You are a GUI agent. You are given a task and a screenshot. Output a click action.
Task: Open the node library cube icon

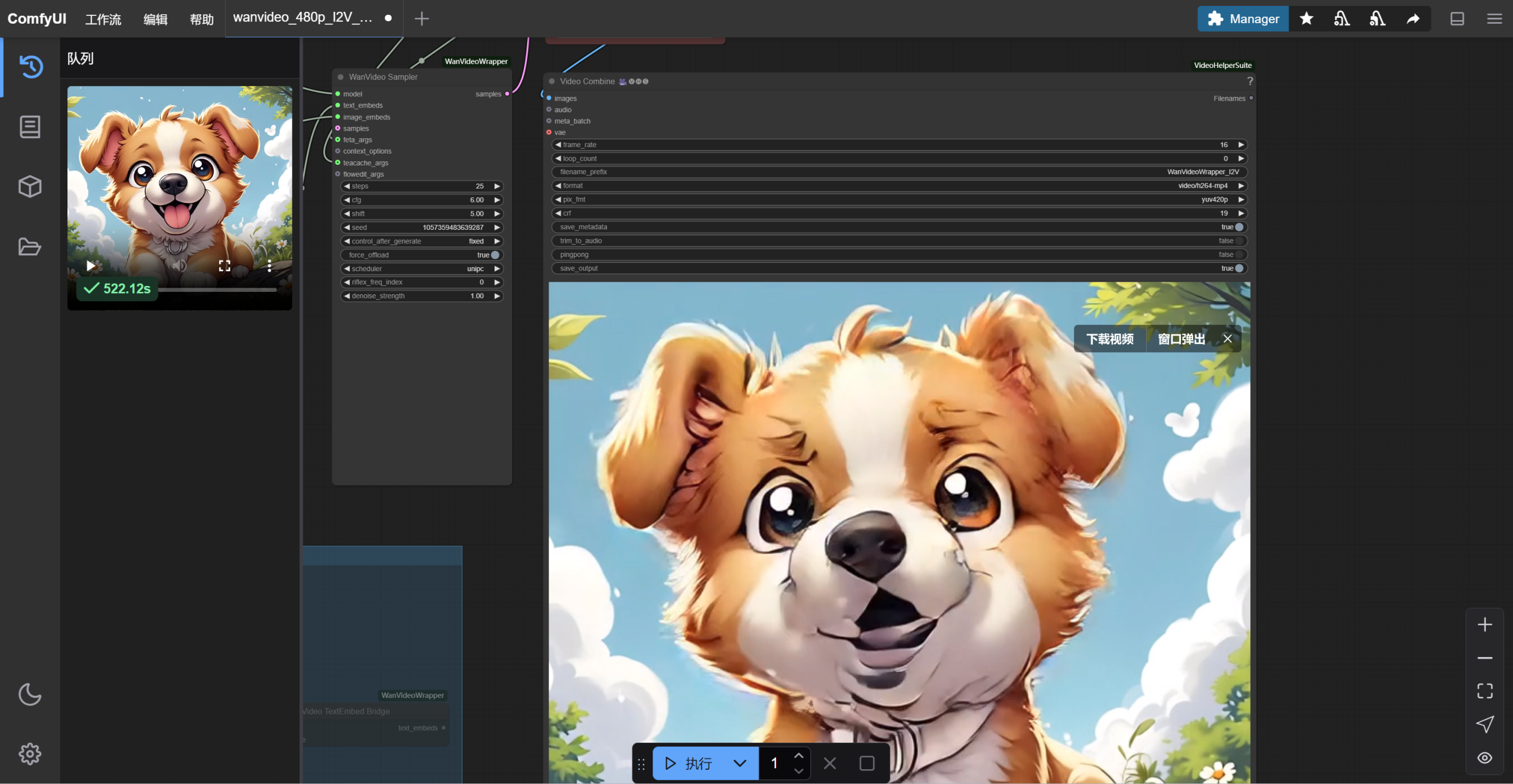[x=30, y=187]
